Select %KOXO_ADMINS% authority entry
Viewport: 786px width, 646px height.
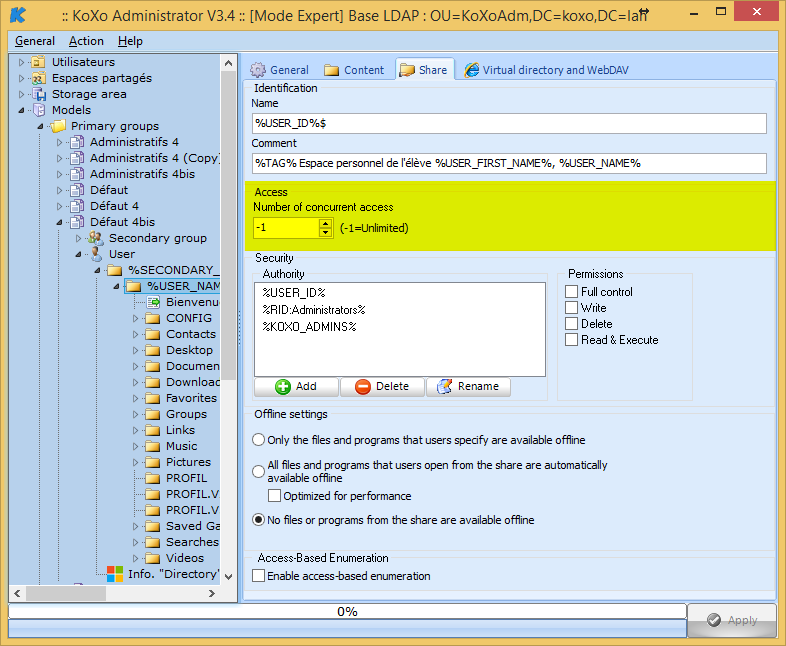point(309,327)
